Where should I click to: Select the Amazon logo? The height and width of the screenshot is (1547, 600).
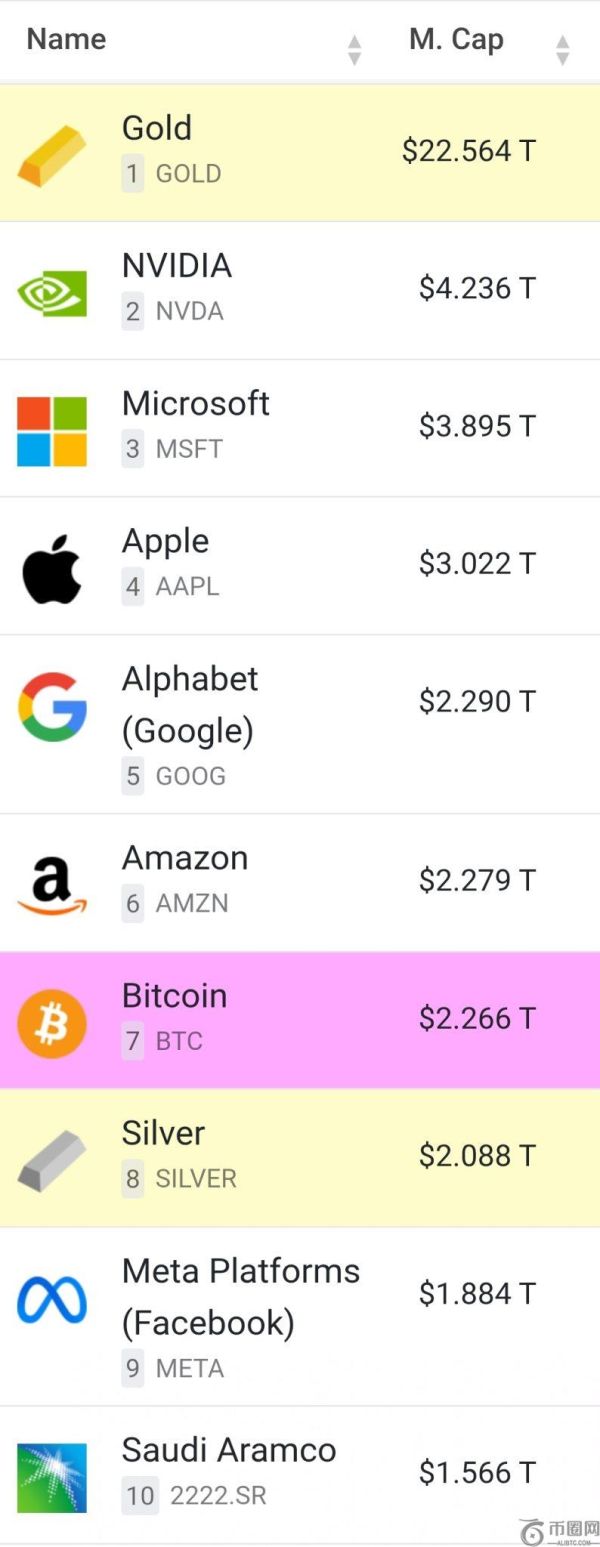tap(51, 878)
